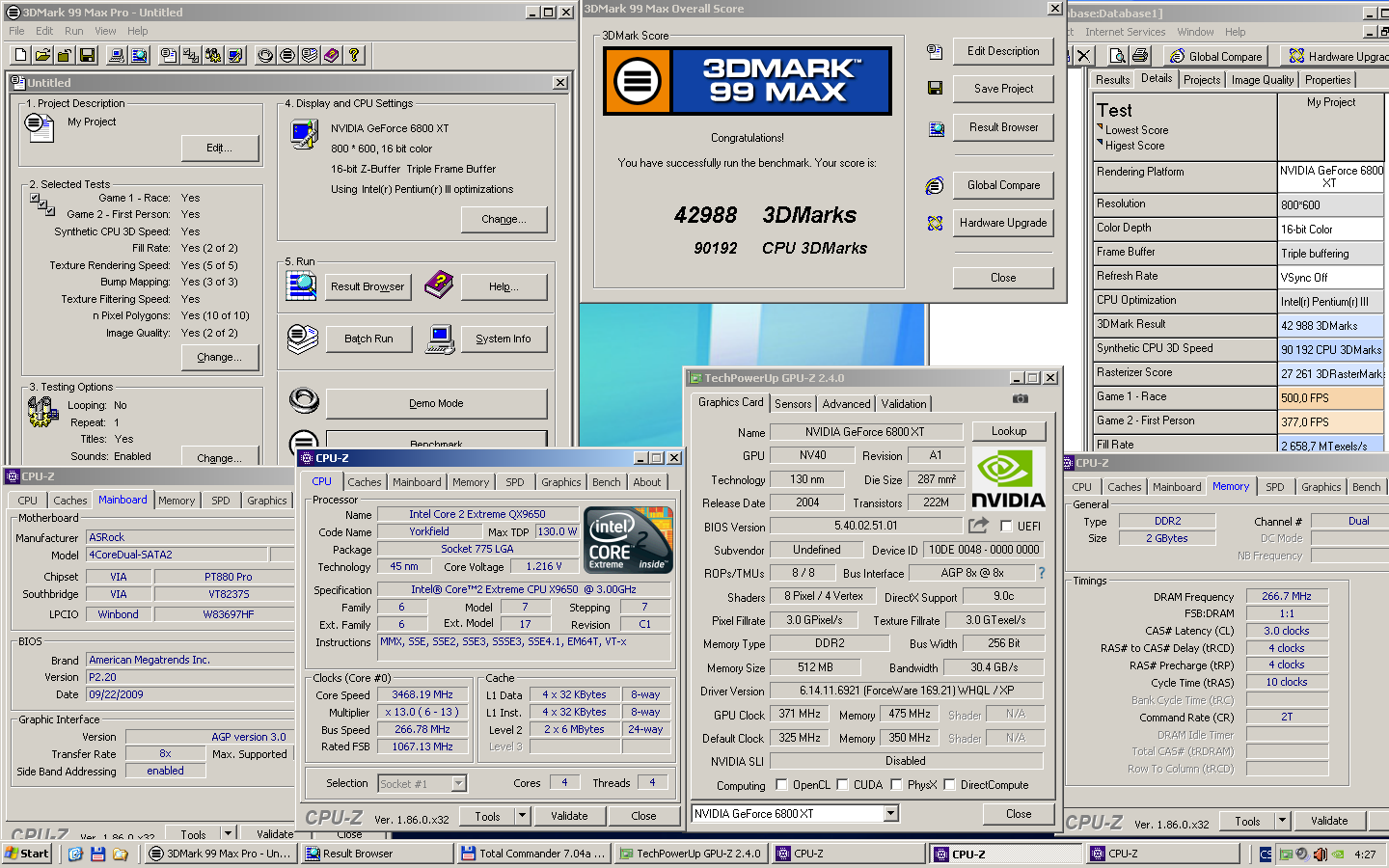This screenshot has height=868, width=1389.
Task: Click the Lowest Score entry in Results details
Action: click(x=1136, y=130)
